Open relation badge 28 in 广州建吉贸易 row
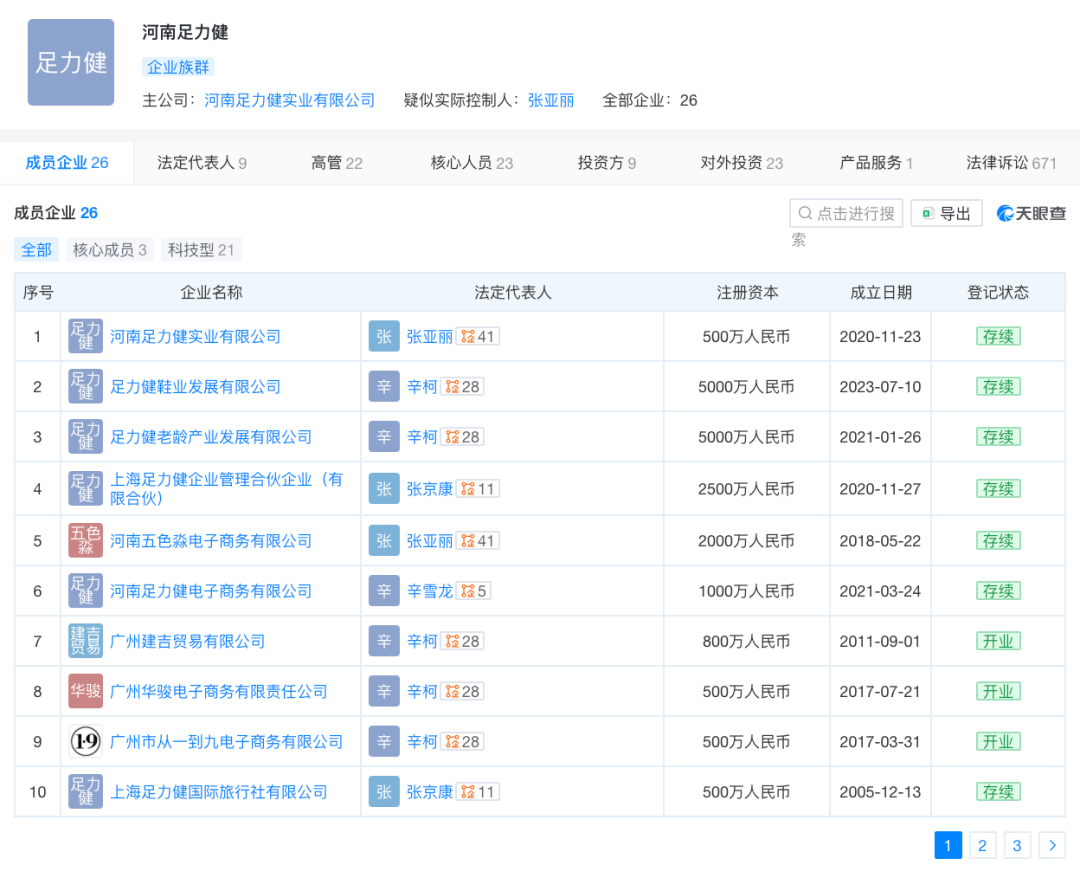 (462, 641)
